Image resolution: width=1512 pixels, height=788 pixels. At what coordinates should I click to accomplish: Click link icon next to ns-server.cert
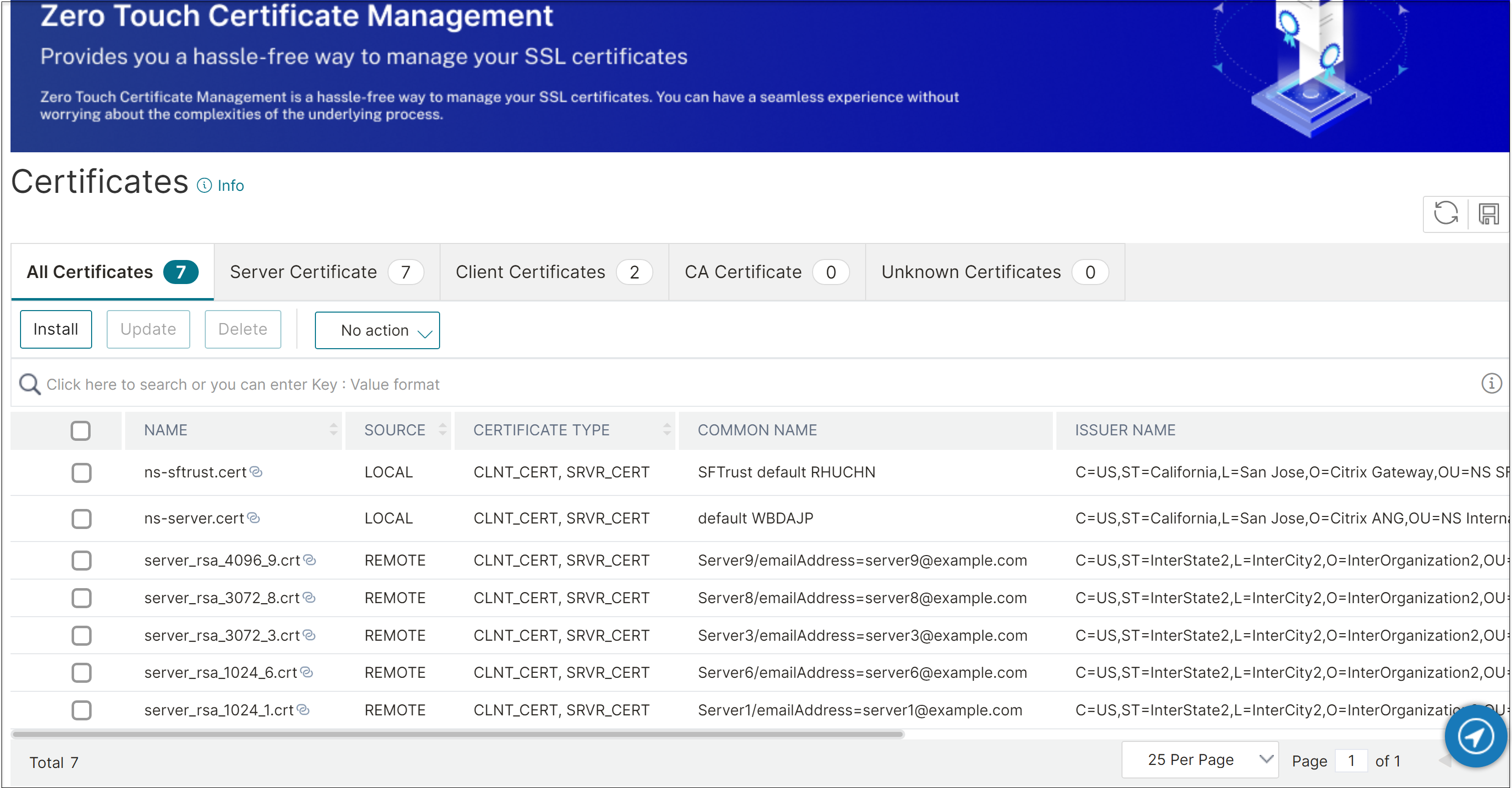tap(253, 518)
